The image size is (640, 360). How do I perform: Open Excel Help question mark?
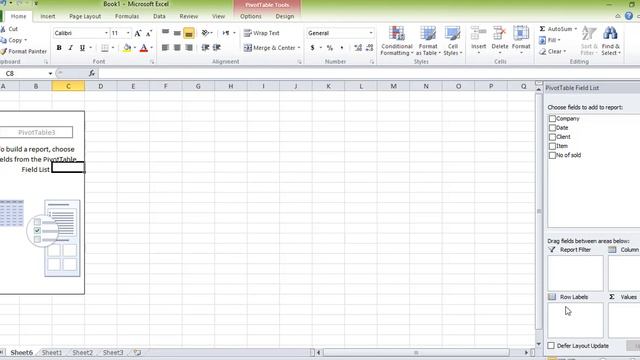[629, 16]
